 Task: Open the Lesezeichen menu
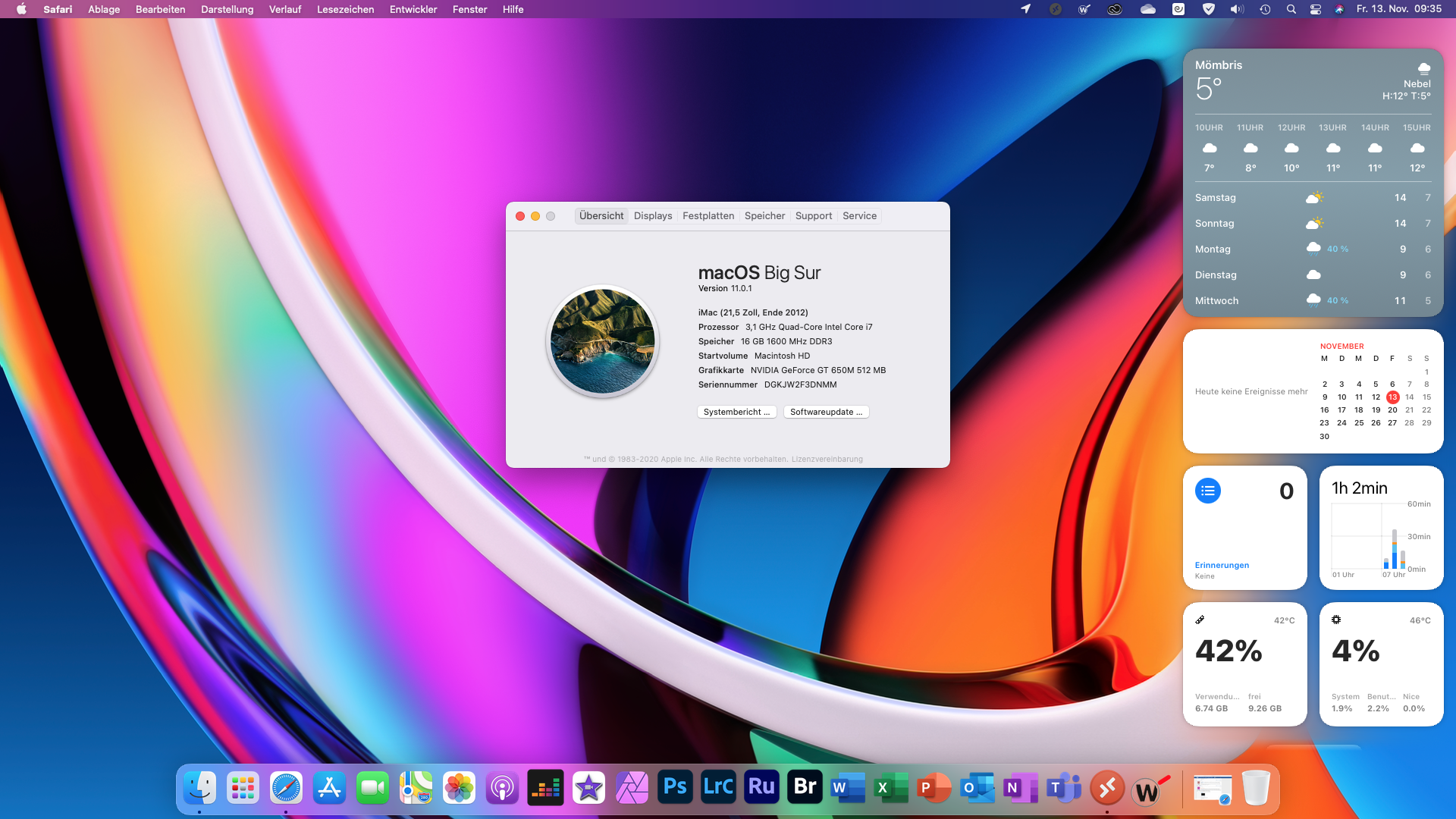tap(345, 9)
